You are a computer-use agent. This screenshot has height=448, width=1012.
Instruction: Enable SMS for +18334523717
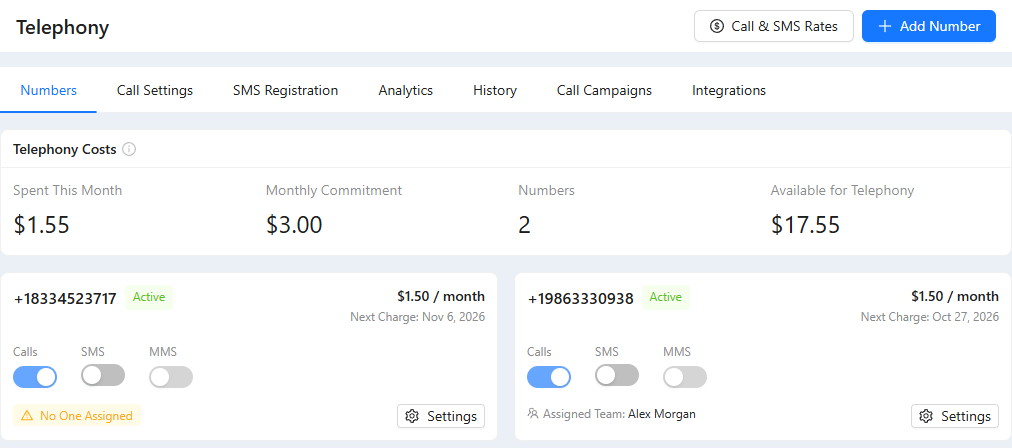point(103,375)
